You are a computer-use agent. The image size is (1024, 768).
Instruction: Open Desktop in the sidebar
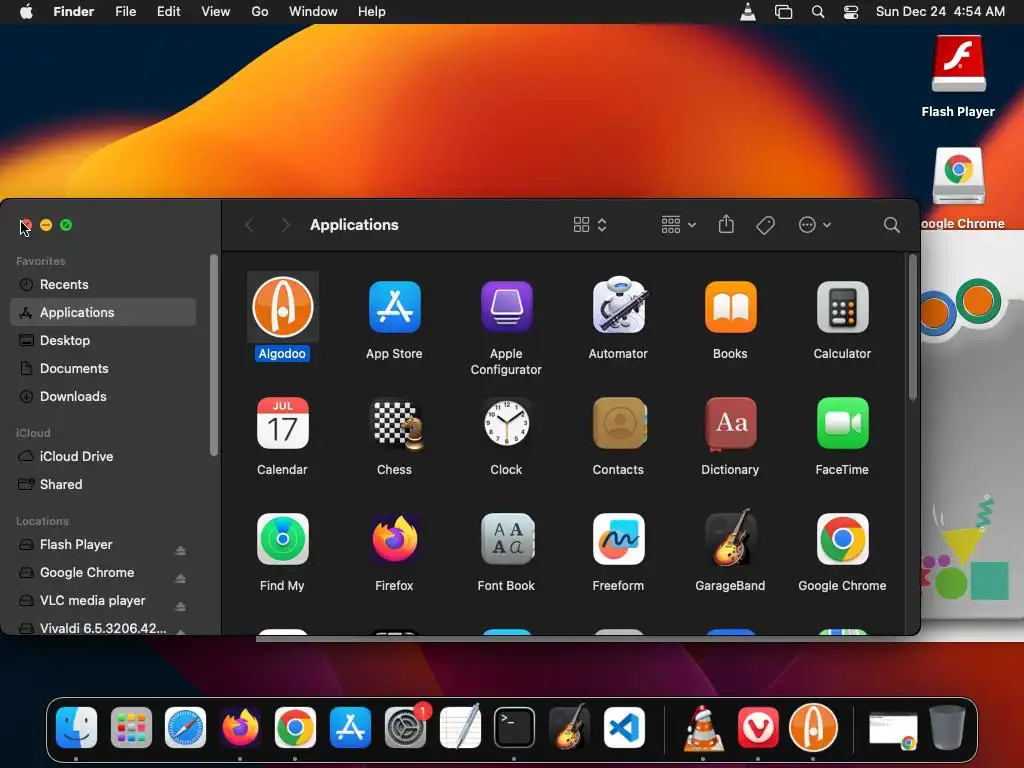pyautogui.click(x=103, y=340)
